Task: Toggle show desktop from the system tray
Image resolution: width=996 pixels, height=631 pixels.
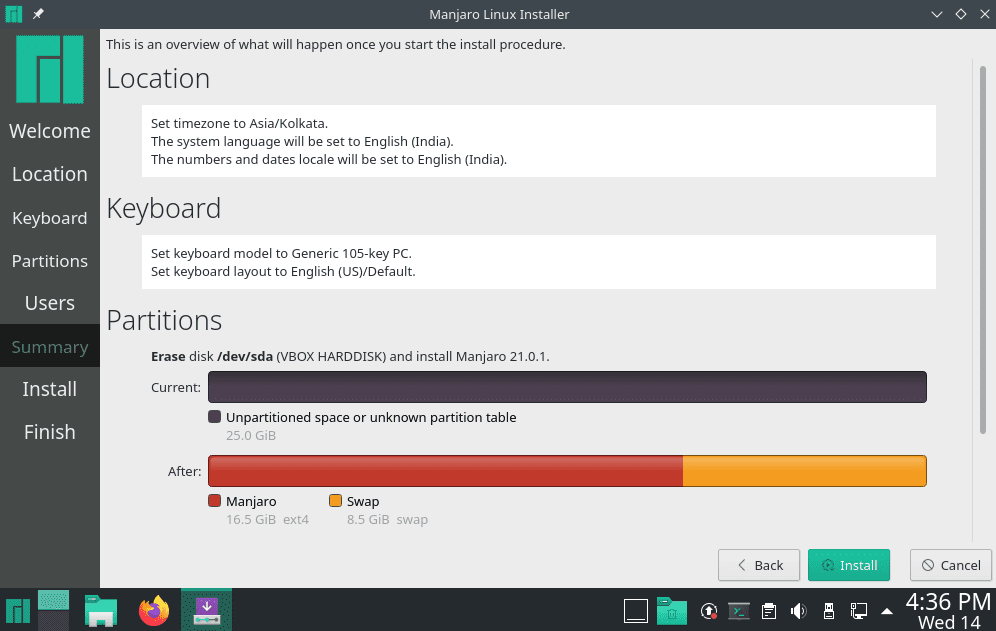Action: point(636,610)
